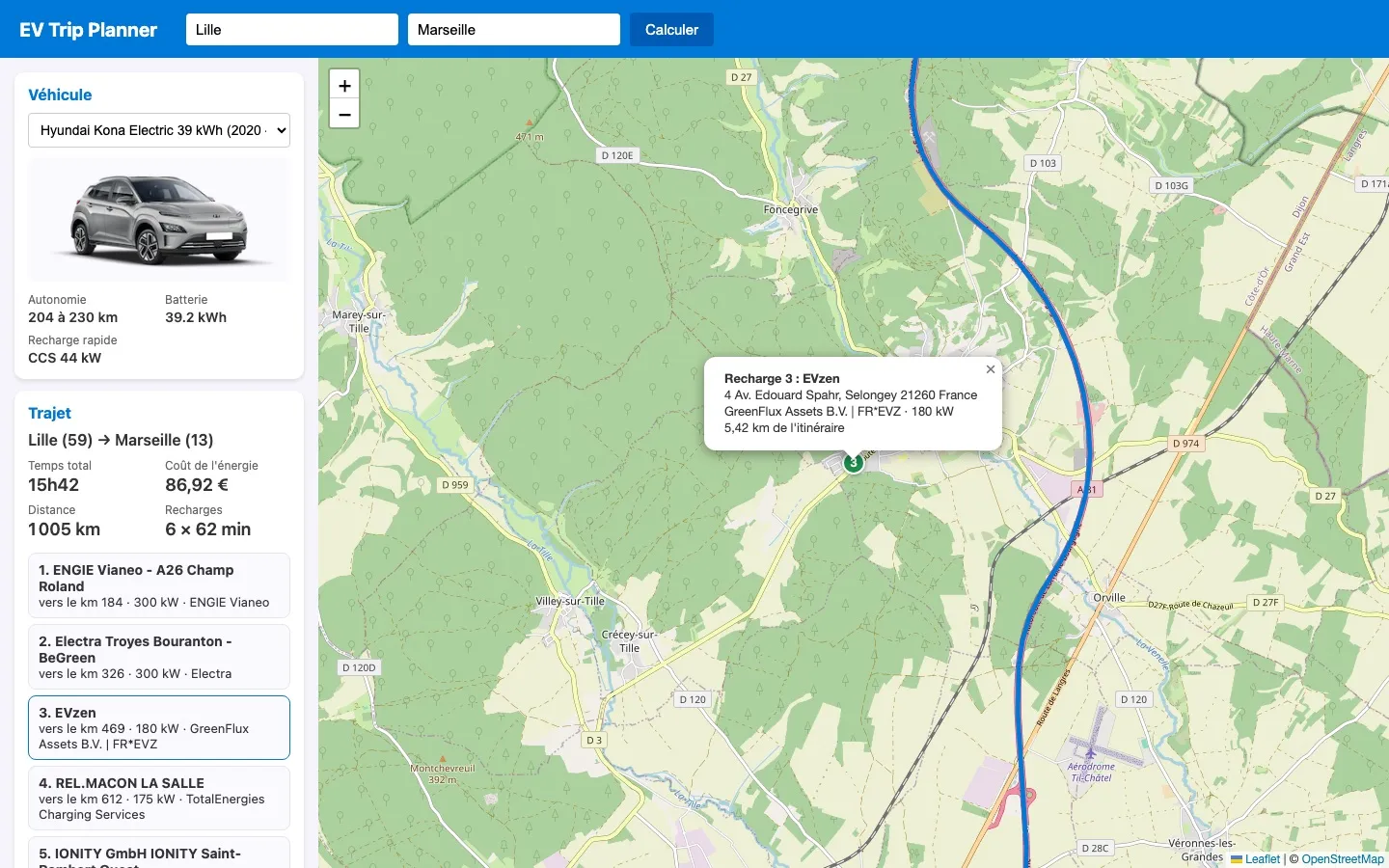Click the D 120E road shield
This screenshot has height=868, width=1389.
[617, 155]
